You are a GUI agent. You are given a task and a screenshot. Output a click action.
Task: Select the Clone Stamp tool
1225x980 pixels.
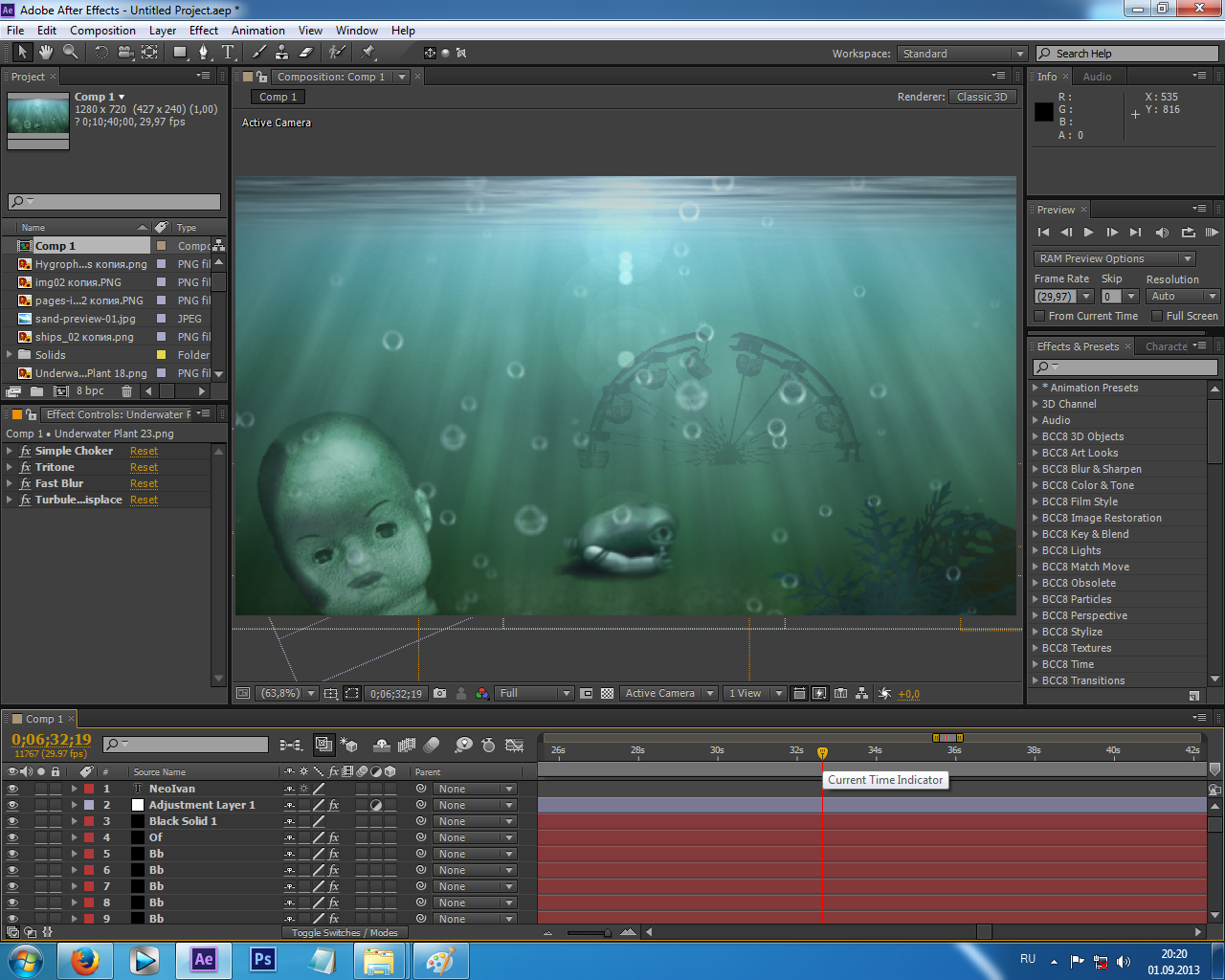[x=282, y=52]
